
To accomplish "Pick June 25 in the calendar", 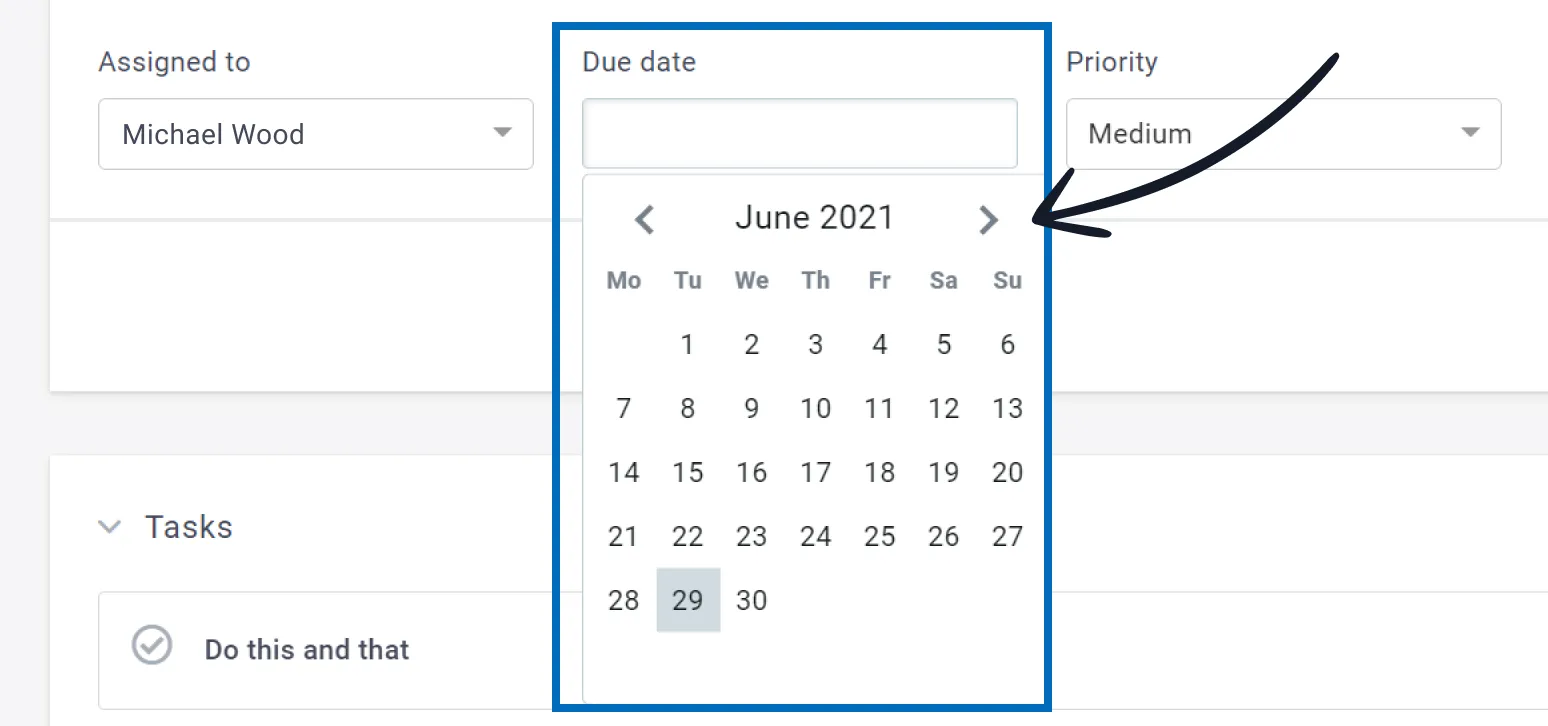I will pos(880,536).
